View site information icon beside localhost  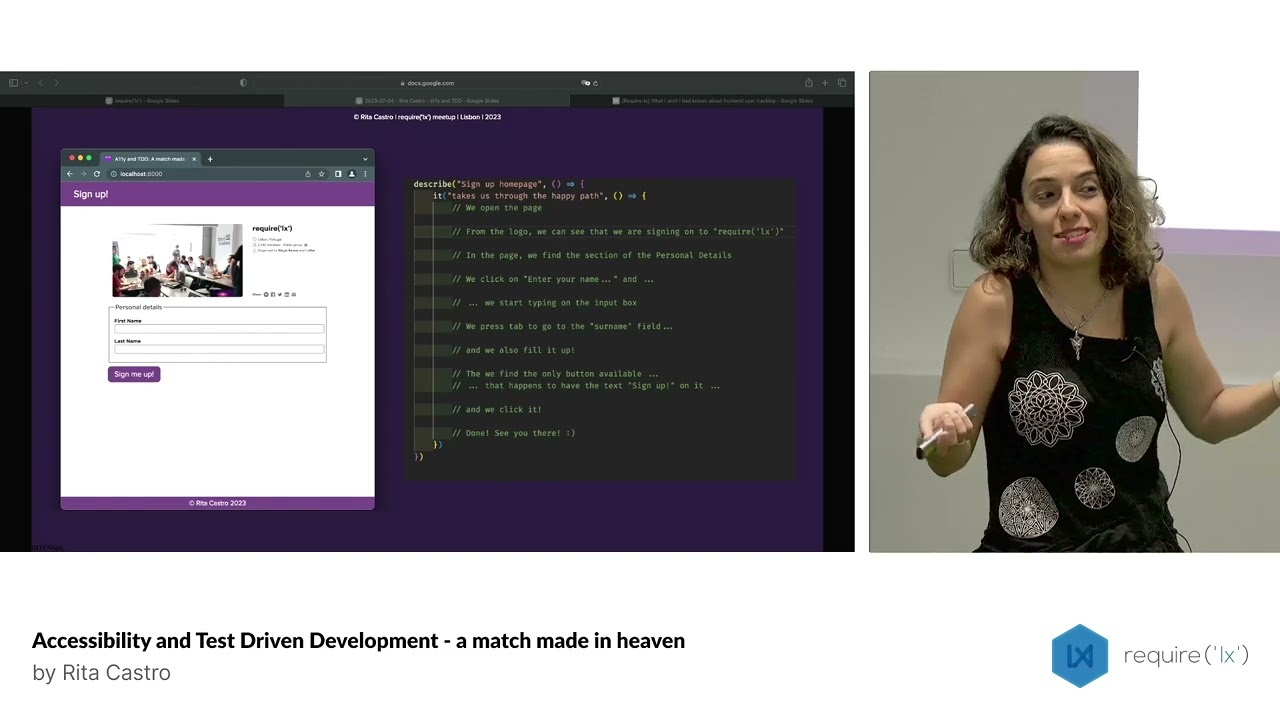(114, 174)
